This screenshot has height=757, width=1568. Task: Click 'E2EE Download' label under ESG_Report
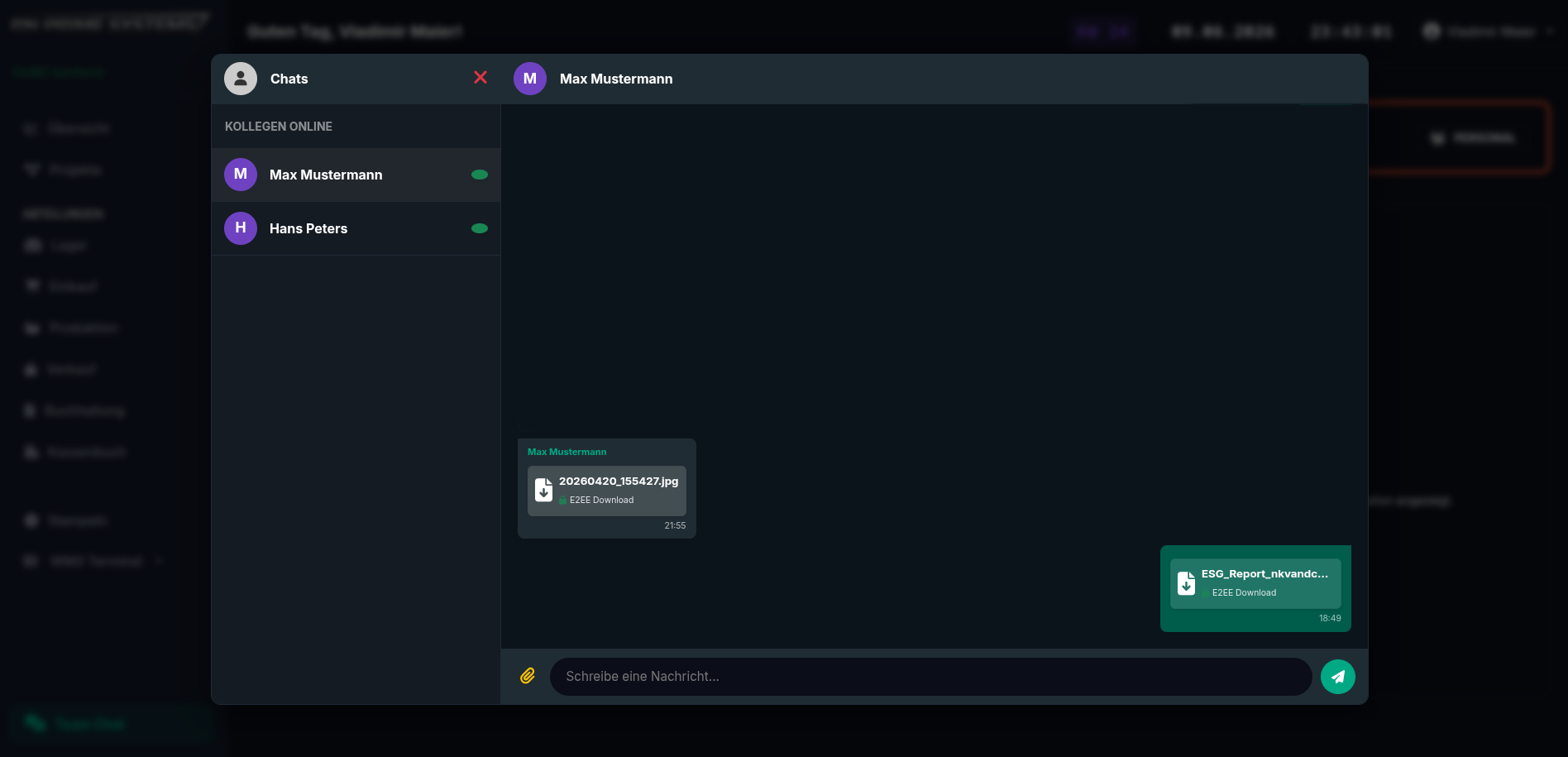(x=1244, y=592)
